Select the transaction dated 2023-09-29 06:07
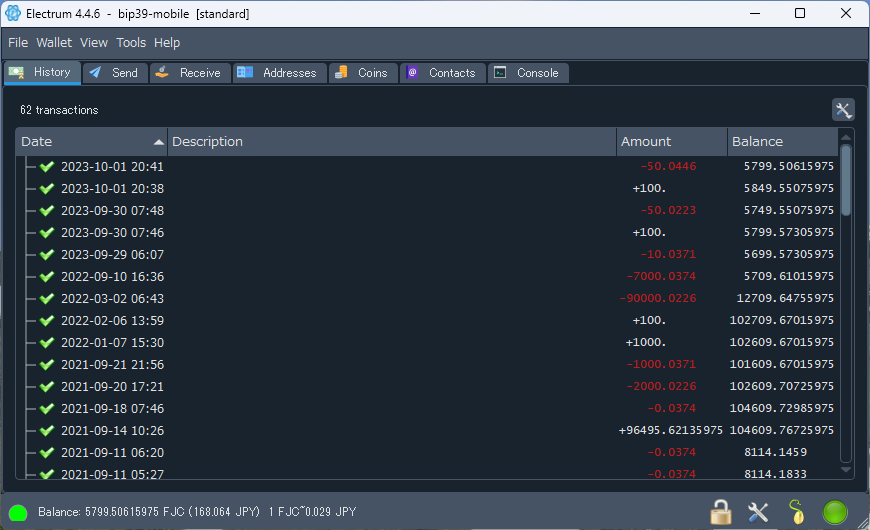The height and width of the screenshot is (530, 870). (x=427, y=255)
